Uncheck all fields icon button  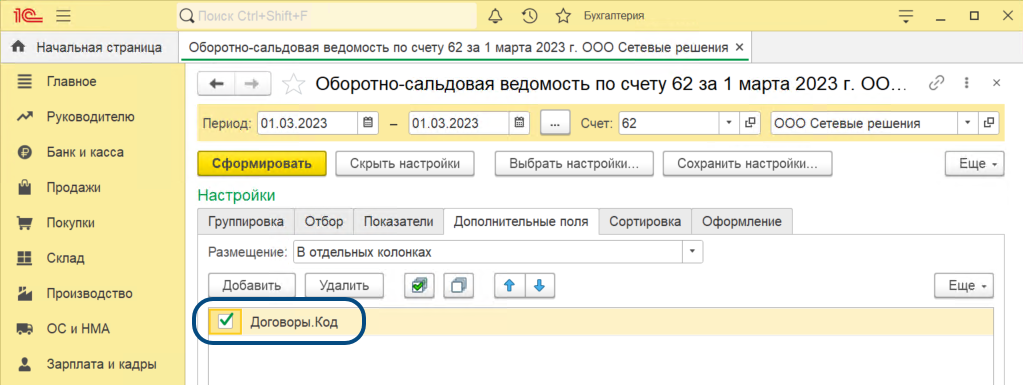pyautogui.click(x=459, y=285)
